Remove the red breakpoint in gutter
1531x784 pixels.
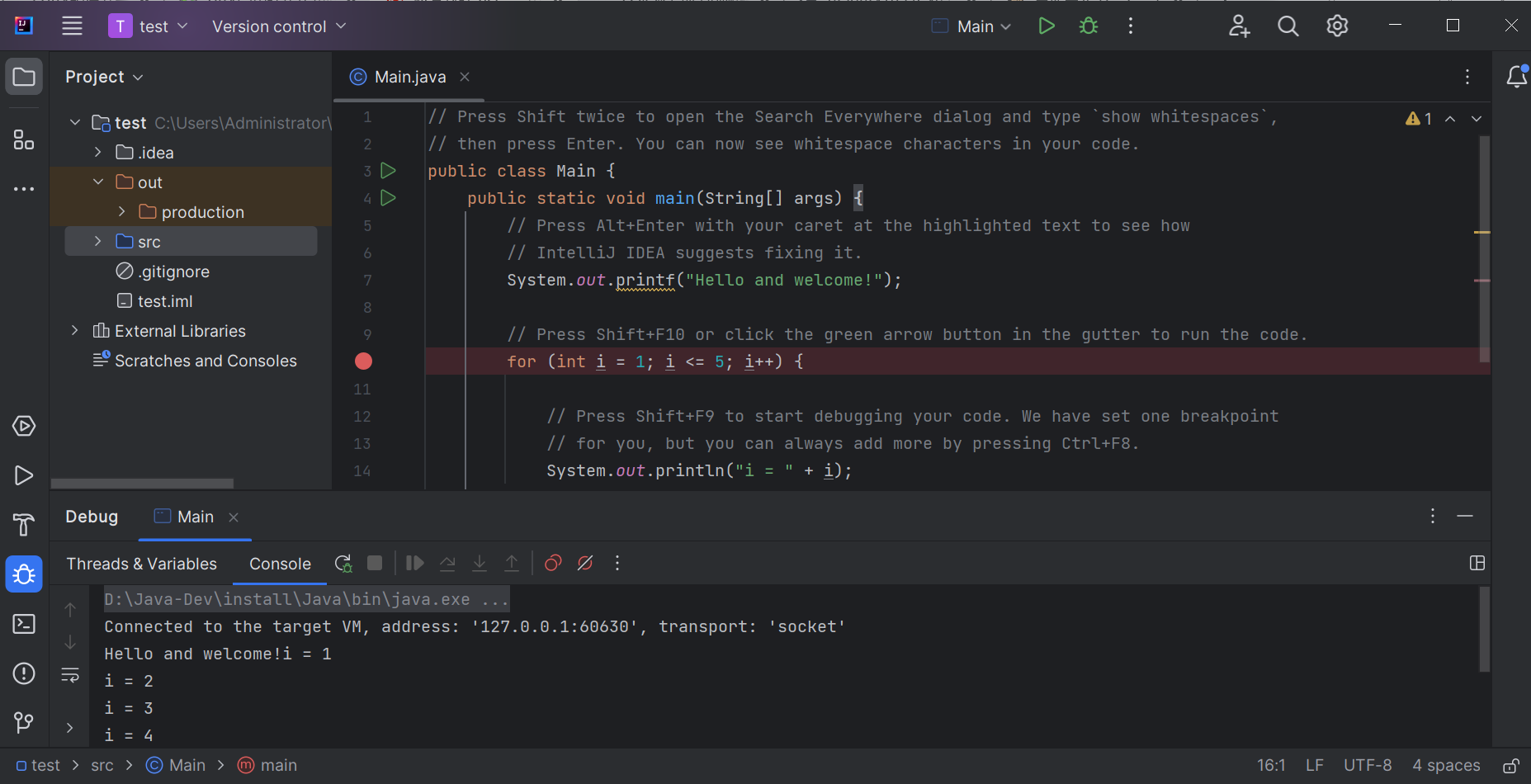(x=363, y=361)
